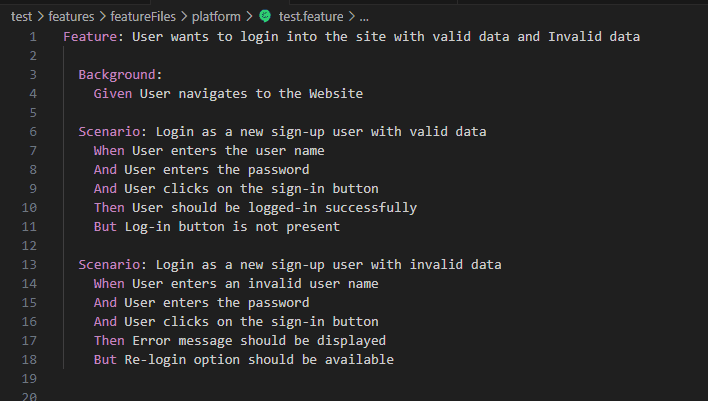Screen dimensions: 708x401
Task: Select the 'features' breadcrumb segment
Action: pos(71,17)
